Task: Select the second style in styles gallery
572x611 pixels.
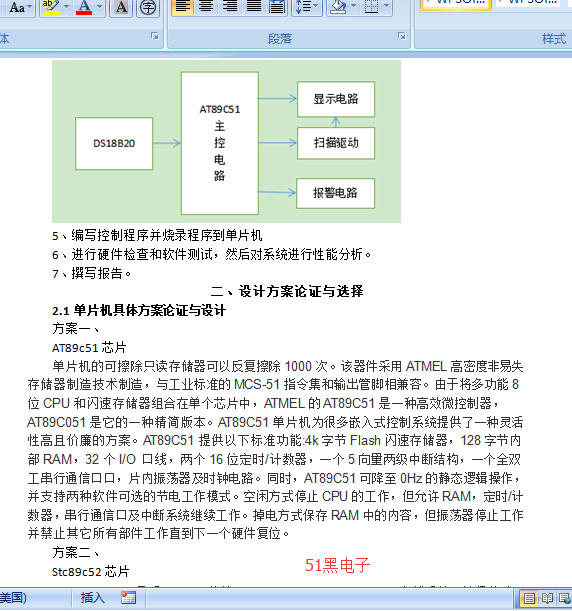Action: point(528,3)
